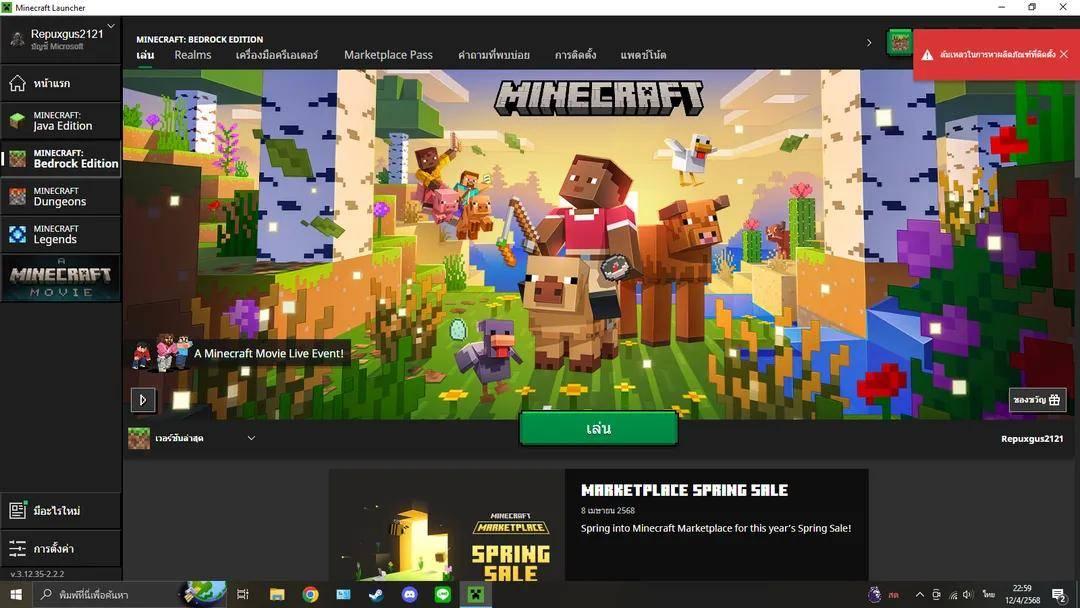
Task: Click the grass block version icon
Action: pos(139,438)
